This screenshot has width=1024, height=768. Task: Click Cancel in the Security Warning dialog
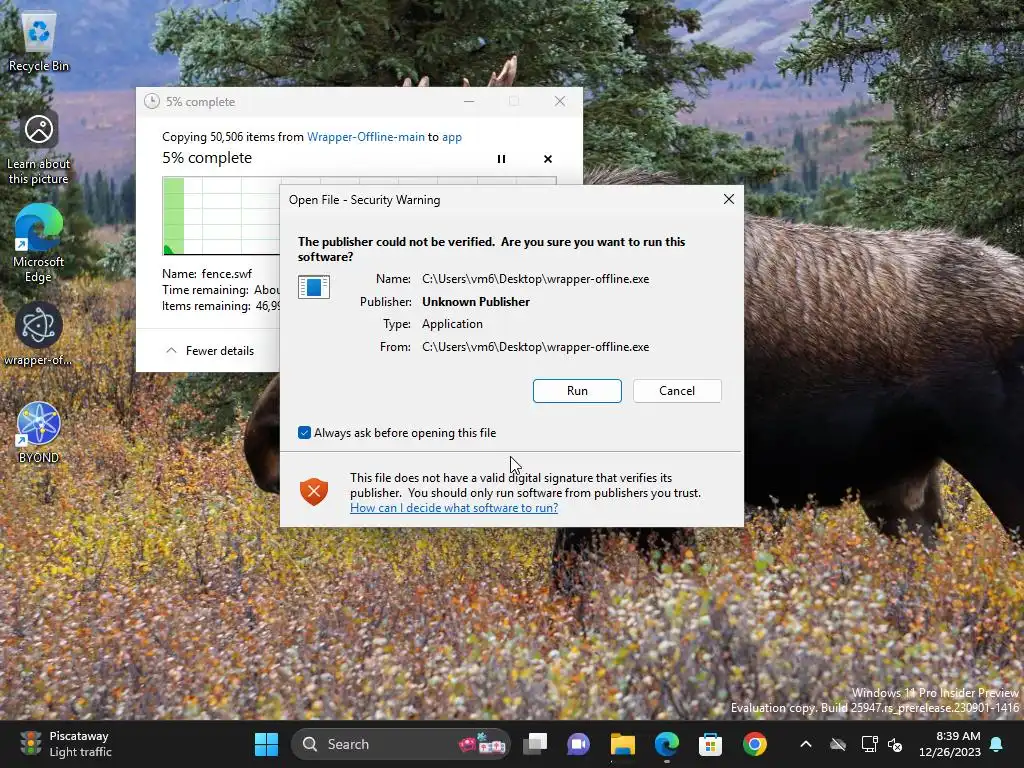[677, 391]
